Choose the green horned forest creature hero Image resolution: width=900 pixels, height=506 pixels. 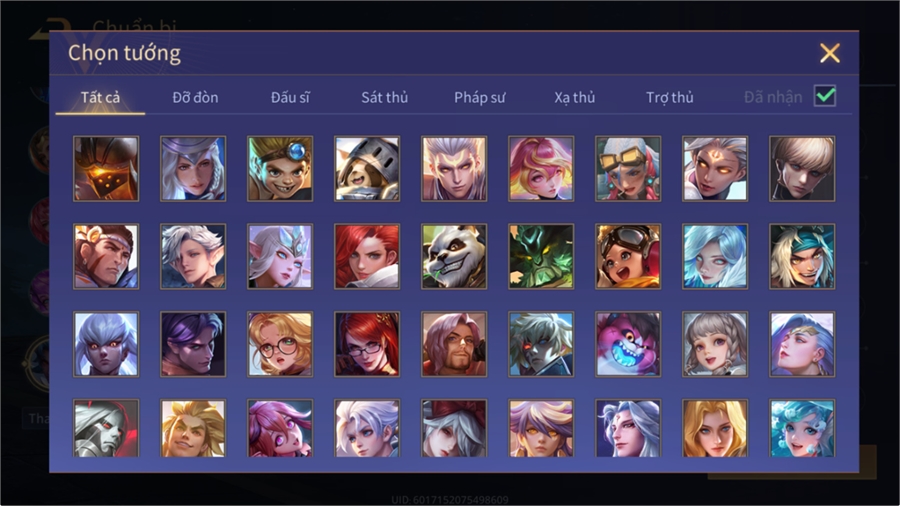(x=541, y=256)
